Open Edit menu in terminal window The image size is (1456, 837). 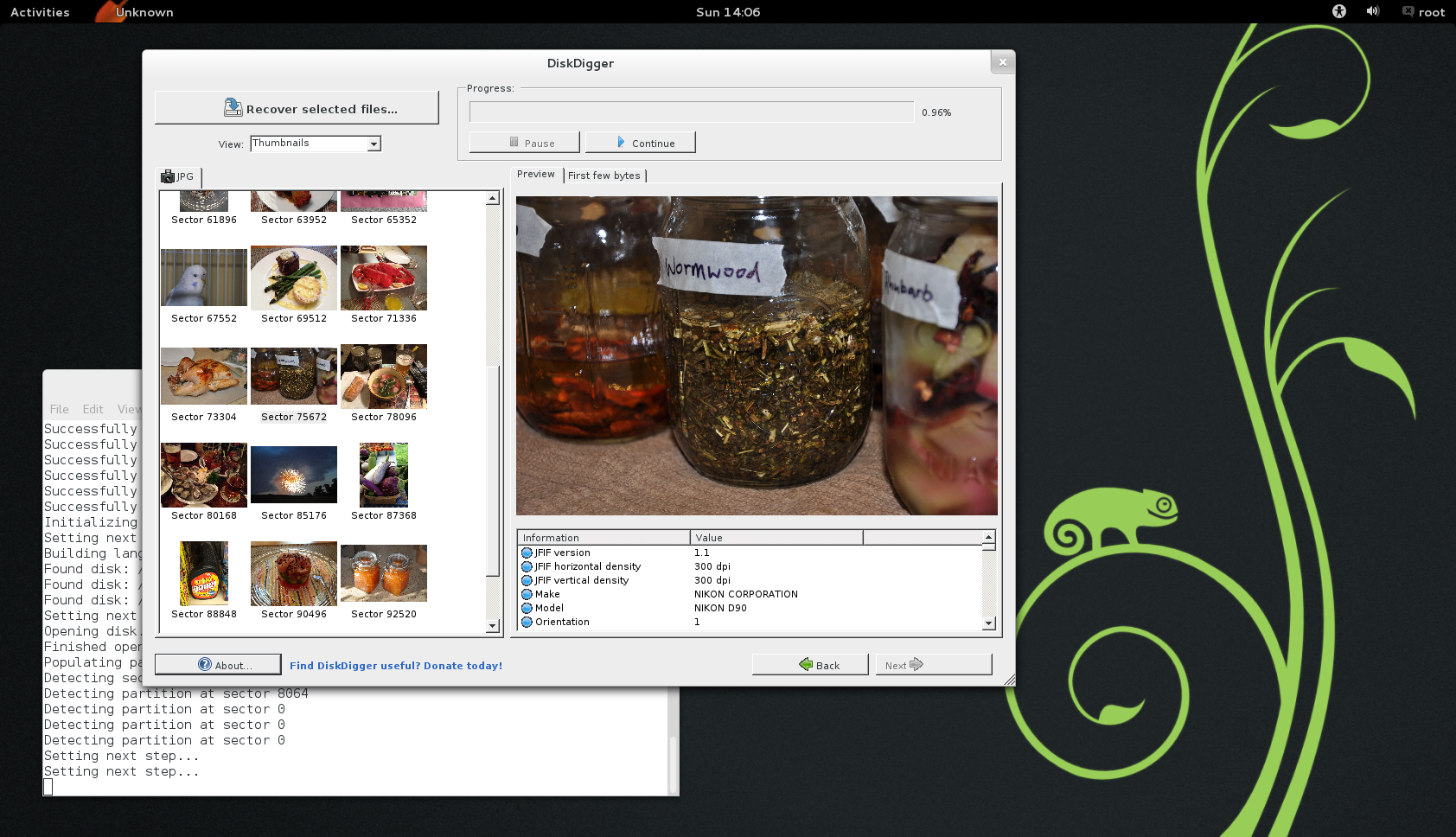(x=93, y=409)
